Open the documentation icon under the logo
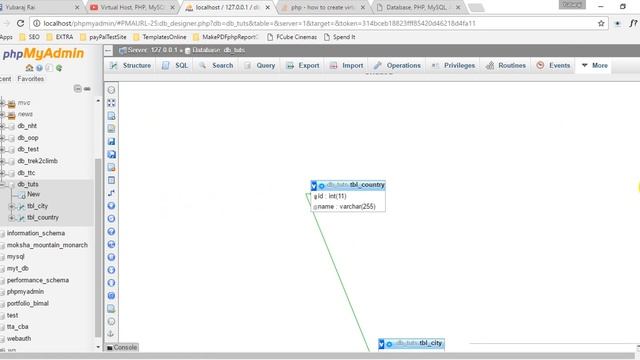The image size is (640, 360). 49,68
